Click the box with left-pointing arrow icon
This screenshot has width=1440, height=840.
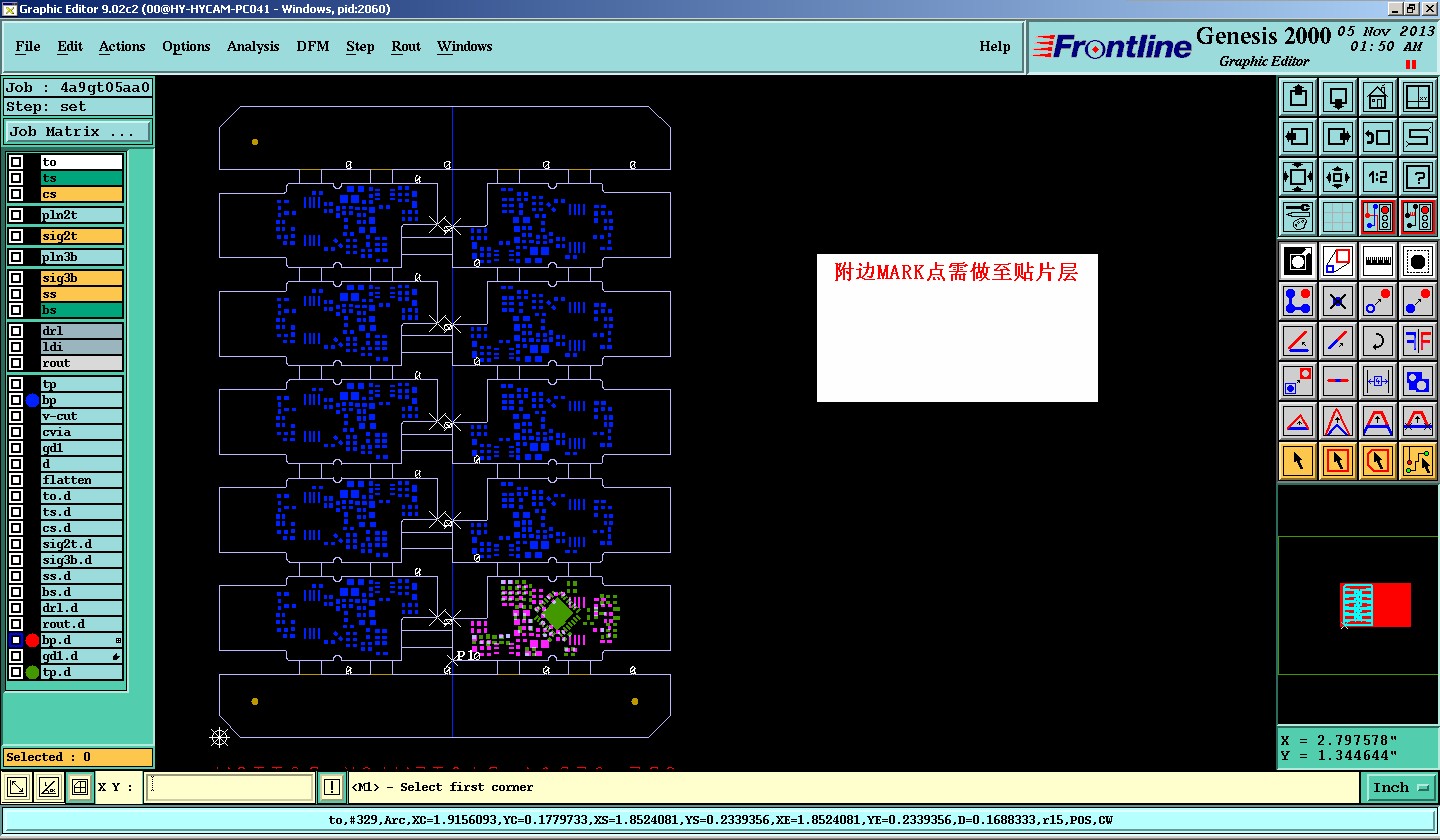[x=1298, y=137]
